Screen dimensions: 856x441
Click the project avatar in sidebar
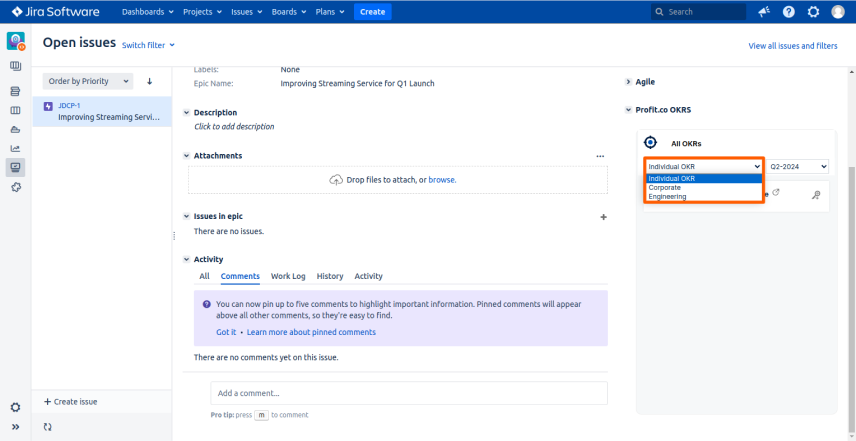tap(16, 41)
